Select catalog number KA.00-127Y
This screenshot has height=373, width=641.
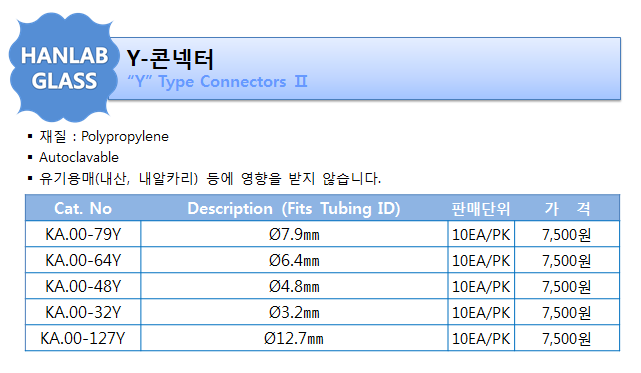83,338
